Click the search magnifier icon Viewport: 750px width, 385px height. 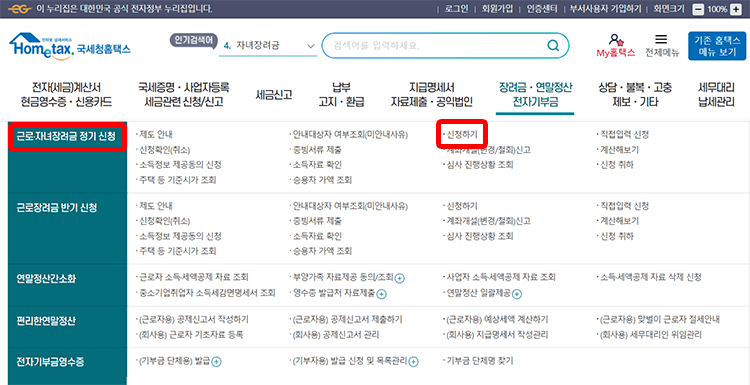(552, 45)
